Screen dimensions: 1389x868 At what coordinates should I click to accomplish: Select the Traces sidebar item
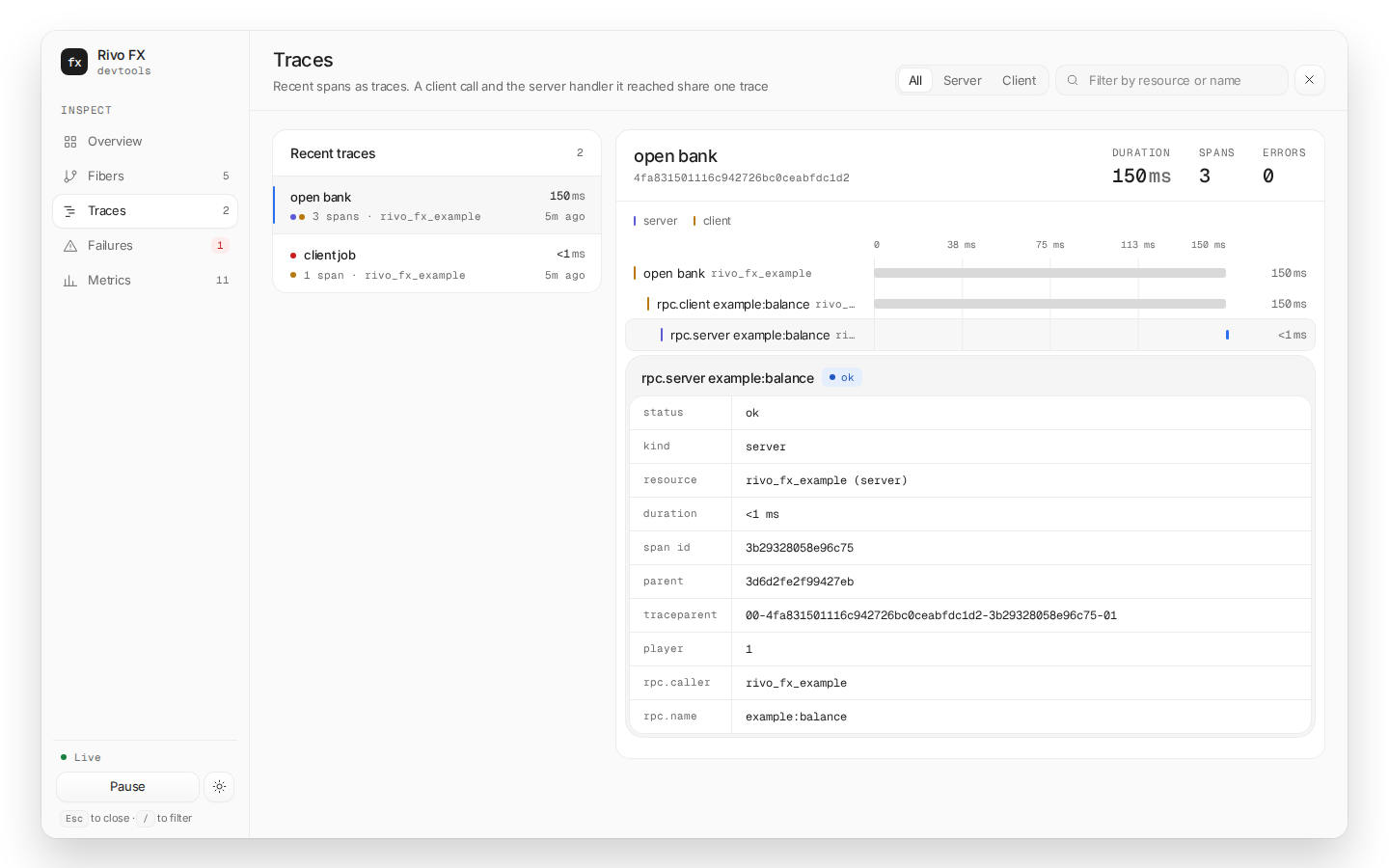[x=145, y=211]
